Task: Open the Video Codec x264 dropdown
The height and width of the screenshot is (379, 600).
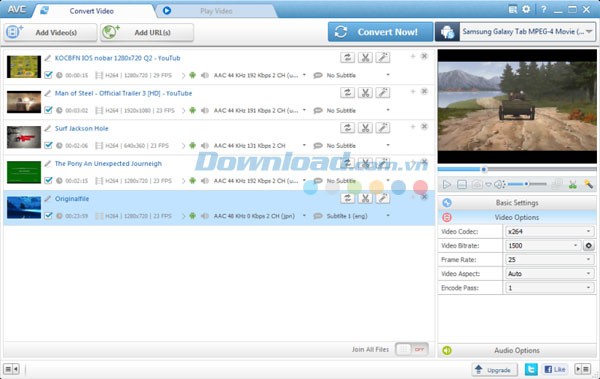Action: 549,231
